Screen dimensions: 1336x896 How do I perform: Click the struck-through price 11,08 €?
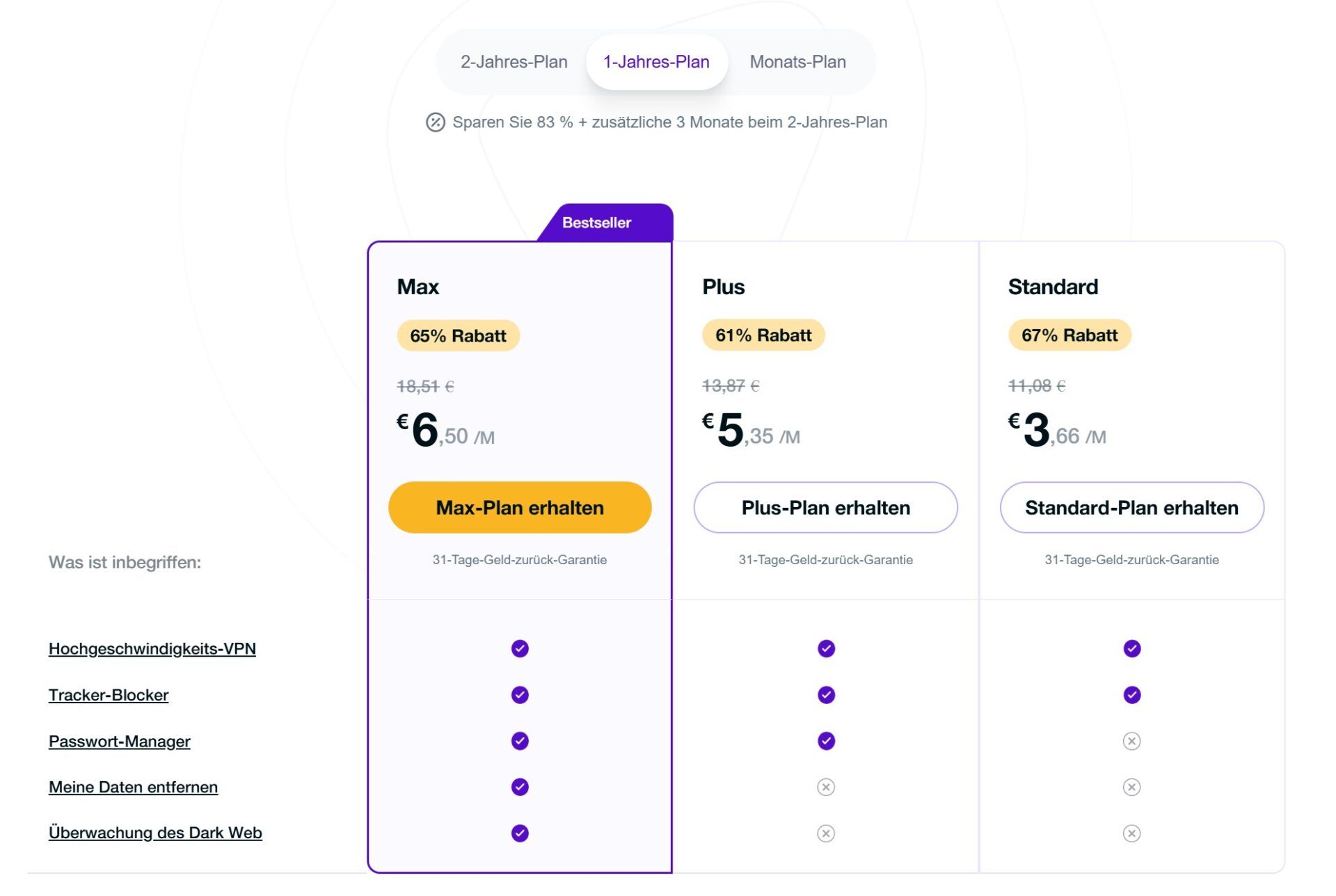[x=1037, y=386]
